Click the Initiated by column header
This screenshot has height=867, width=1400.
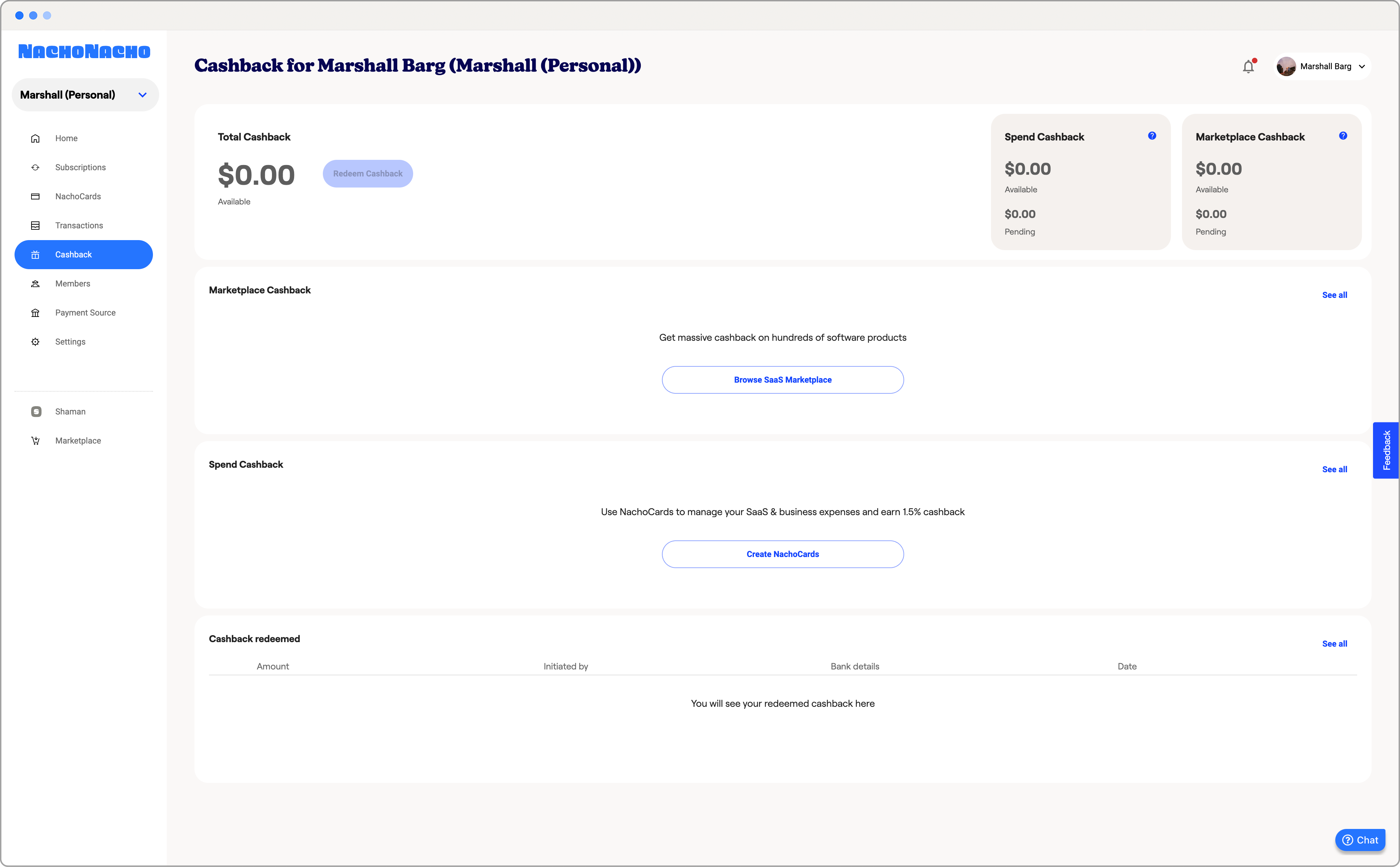click(565, 666)
